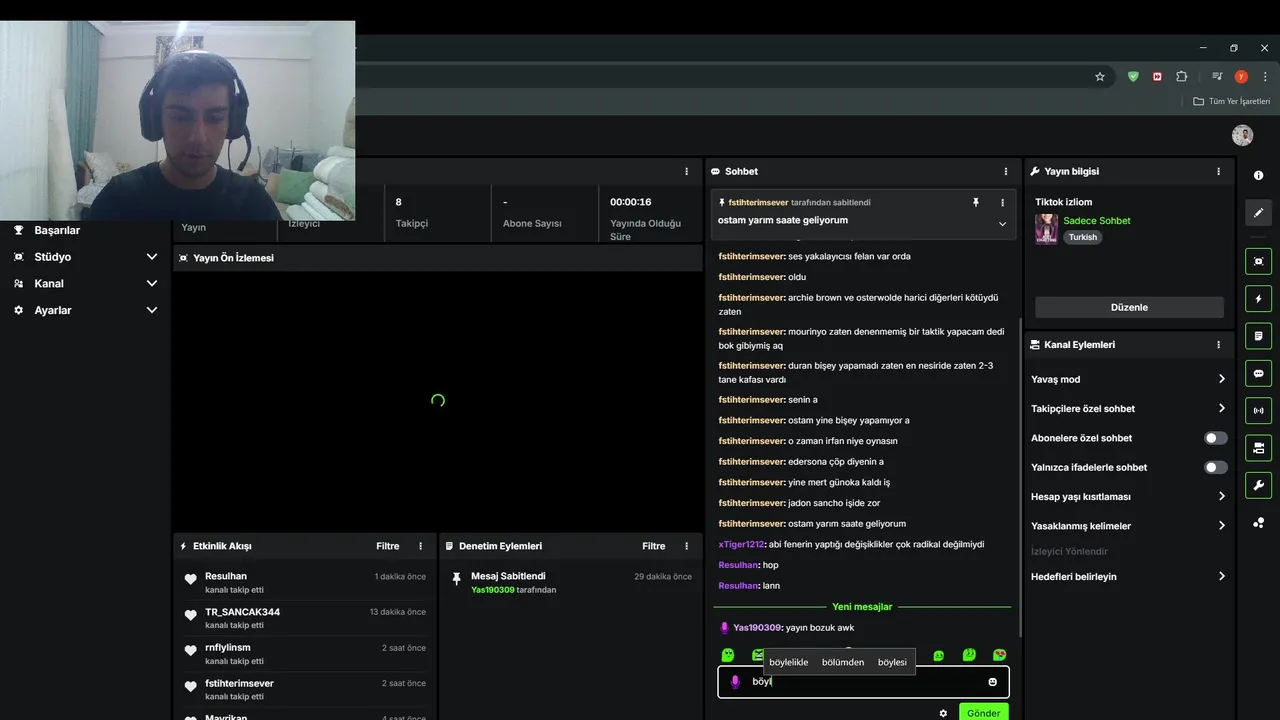Click the green shield extension icon
The height and width of the screenshot is (720, 1280).
(x=1133, y=76)
